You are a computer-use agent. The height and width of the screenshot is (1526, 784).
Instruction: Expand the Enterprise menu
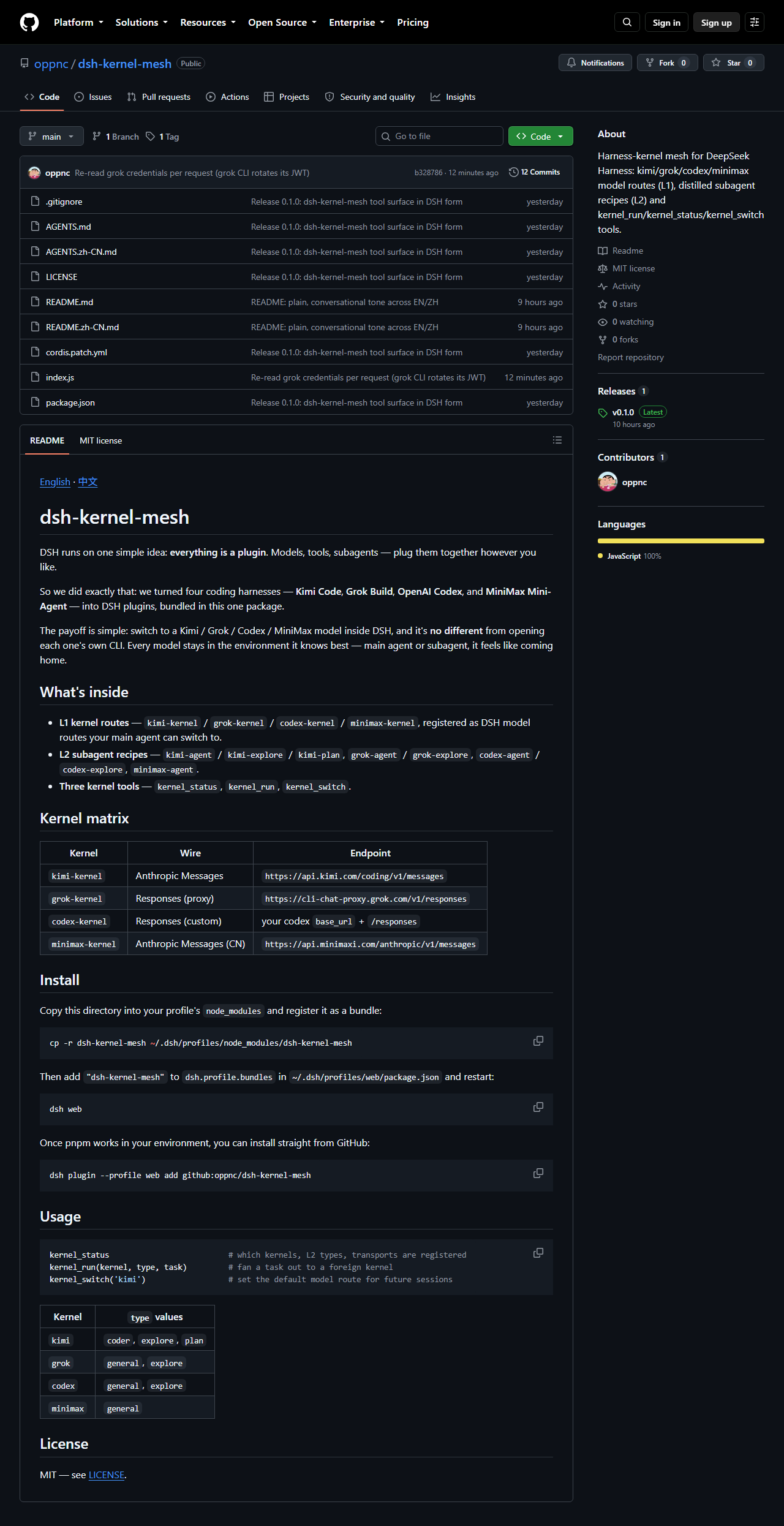click(x=356, y=22)
